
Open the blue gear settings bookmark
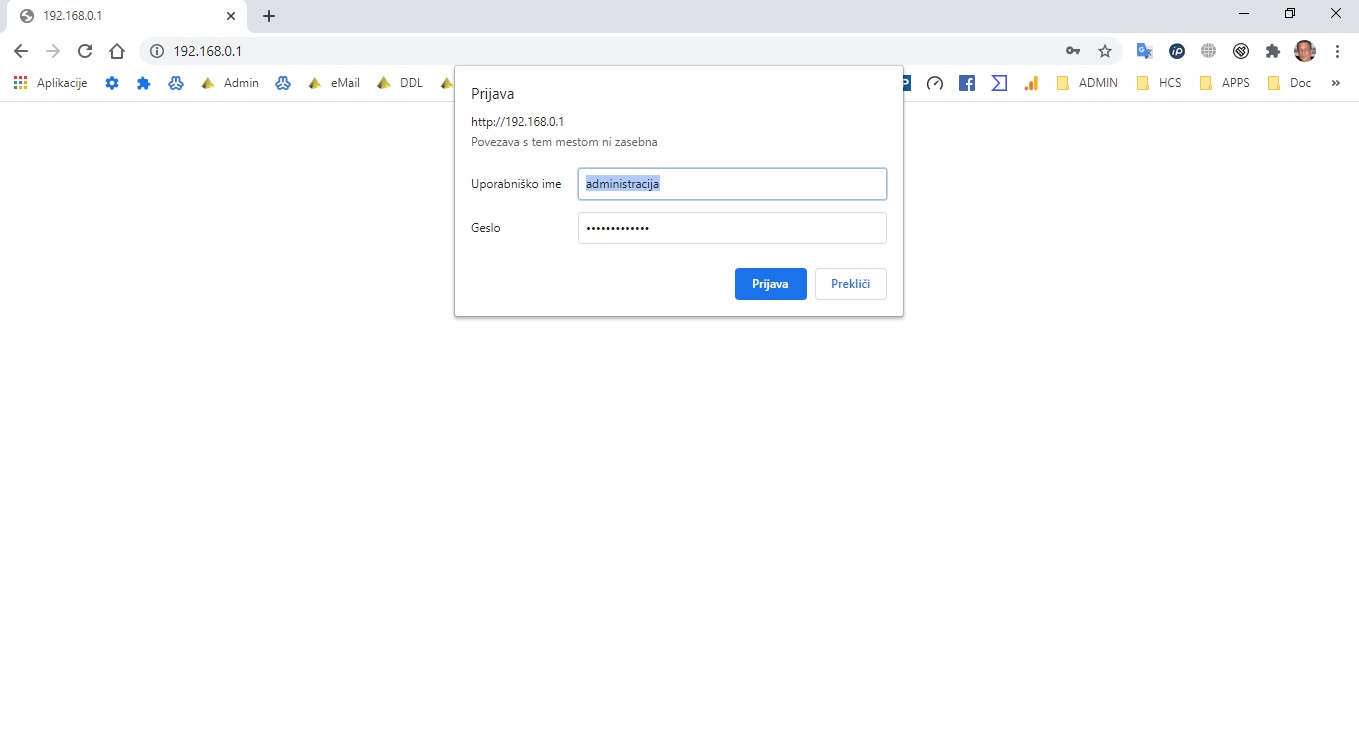tap(112, 83)
